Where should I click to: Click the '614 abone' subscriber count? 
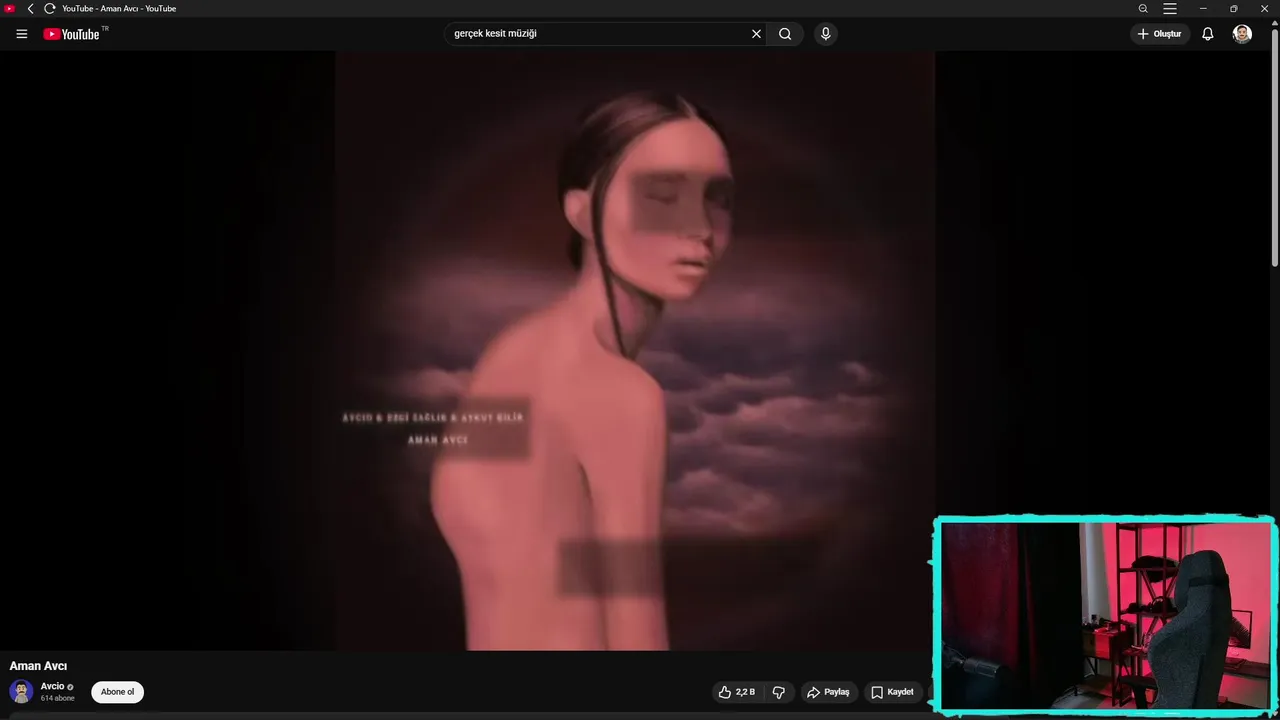[58, 698]
